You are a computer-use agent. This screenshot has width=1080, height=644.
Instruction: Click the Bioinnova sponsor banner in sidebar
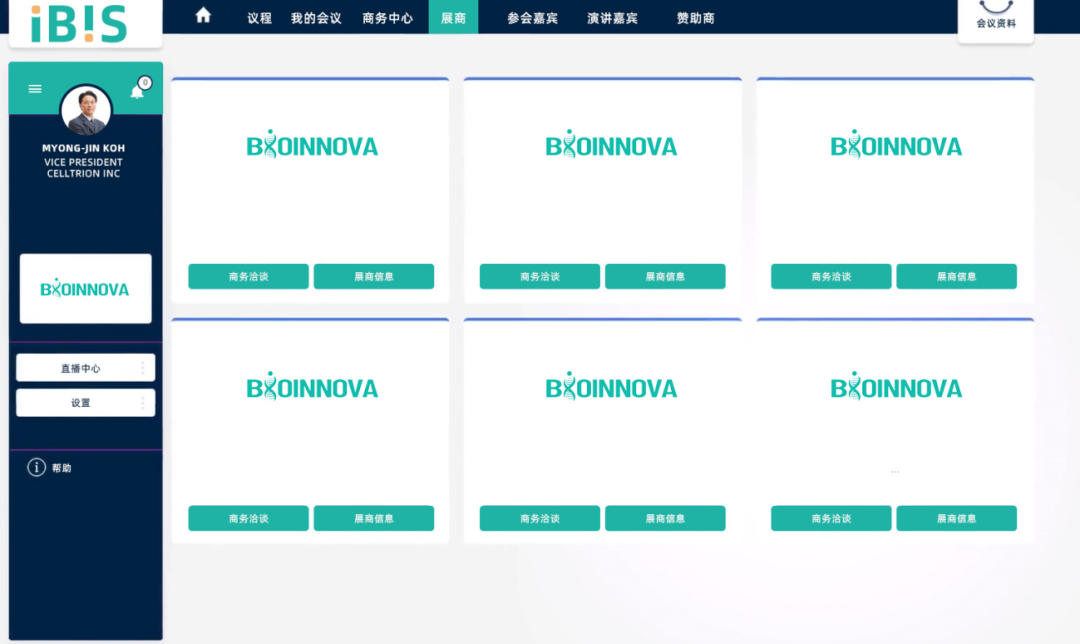click(85, 289)
